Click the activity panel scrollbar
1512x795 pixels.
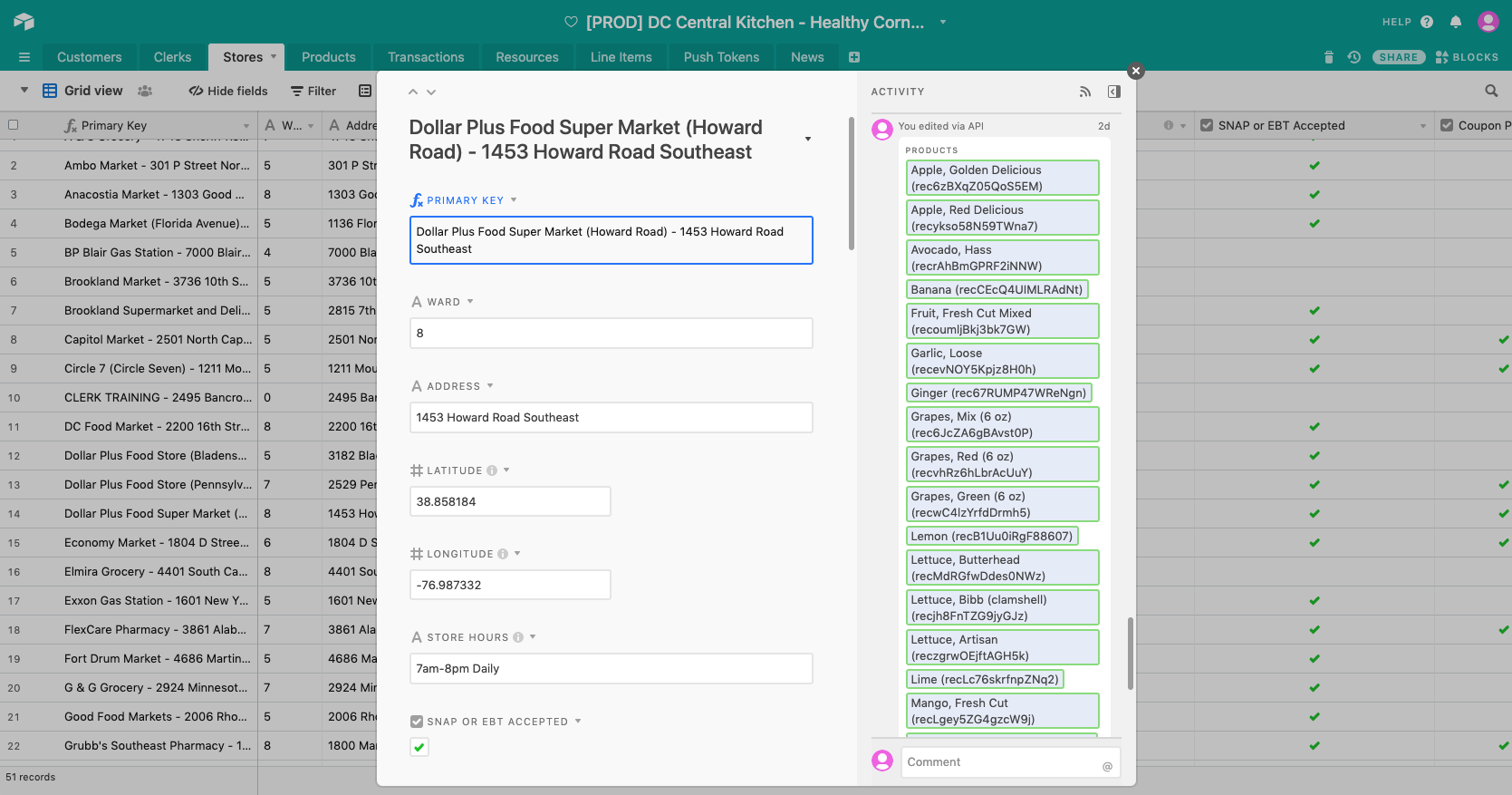[1130, 654]
